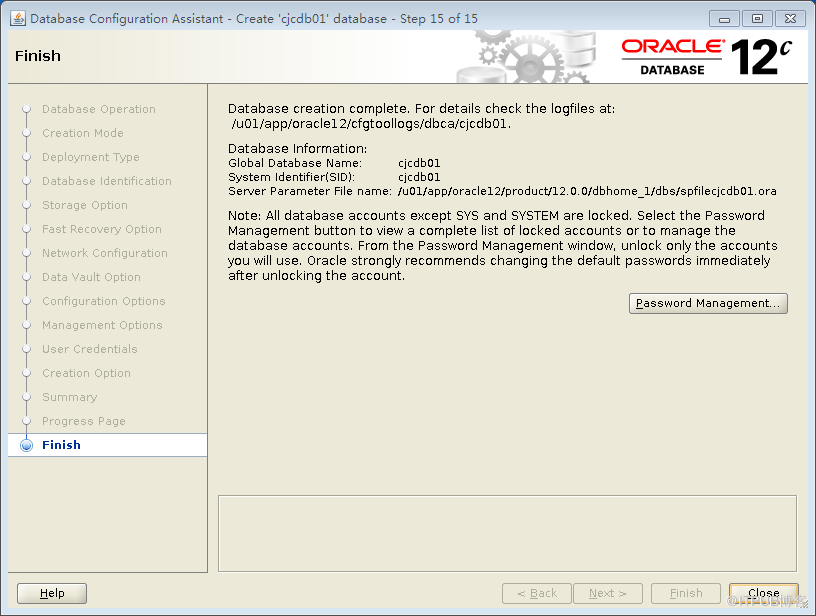This screenshot has height=616, width=816.
Task: Click the Global Database Name value cjcdb01
Action: [419, 163]
